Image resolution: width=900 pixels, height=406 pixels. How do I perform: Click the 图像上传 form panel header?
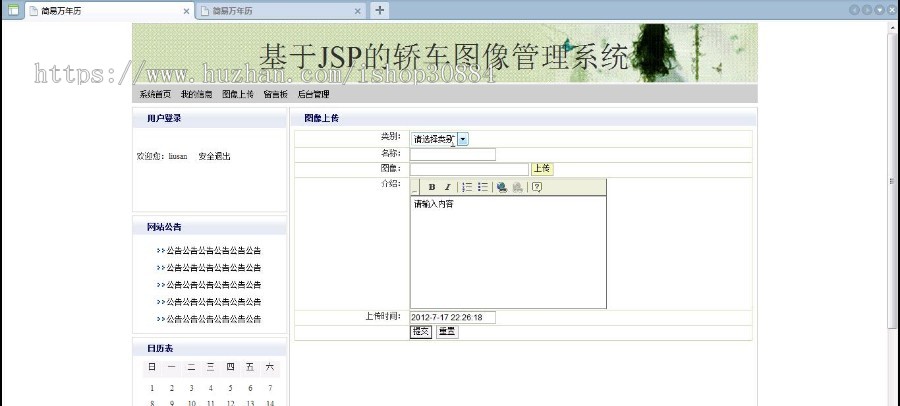522,118
